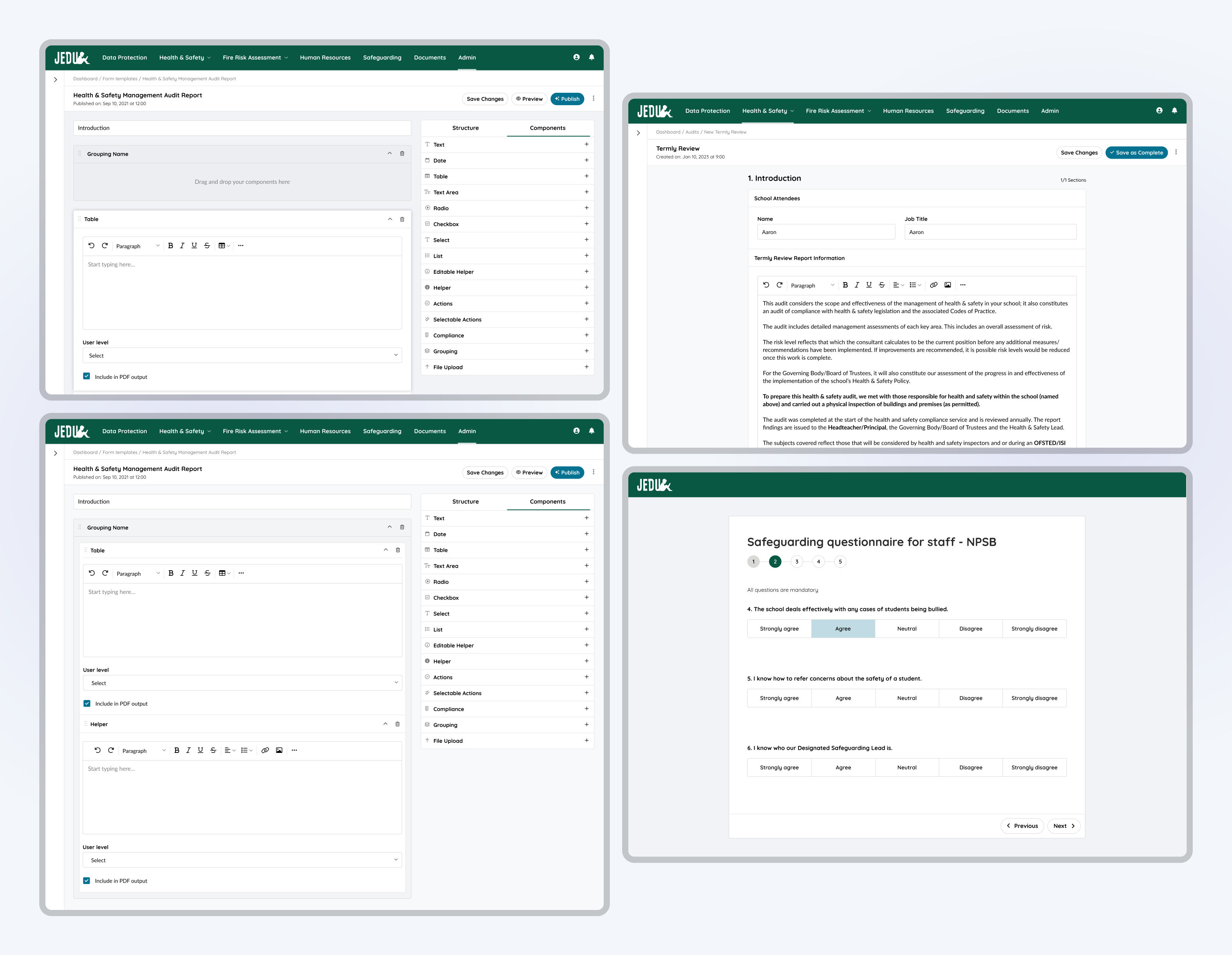Go to step 3 of safeguarding questionnaire
Image resolution: width=1232 pixels, height=955 pixels.
[797, 561]
